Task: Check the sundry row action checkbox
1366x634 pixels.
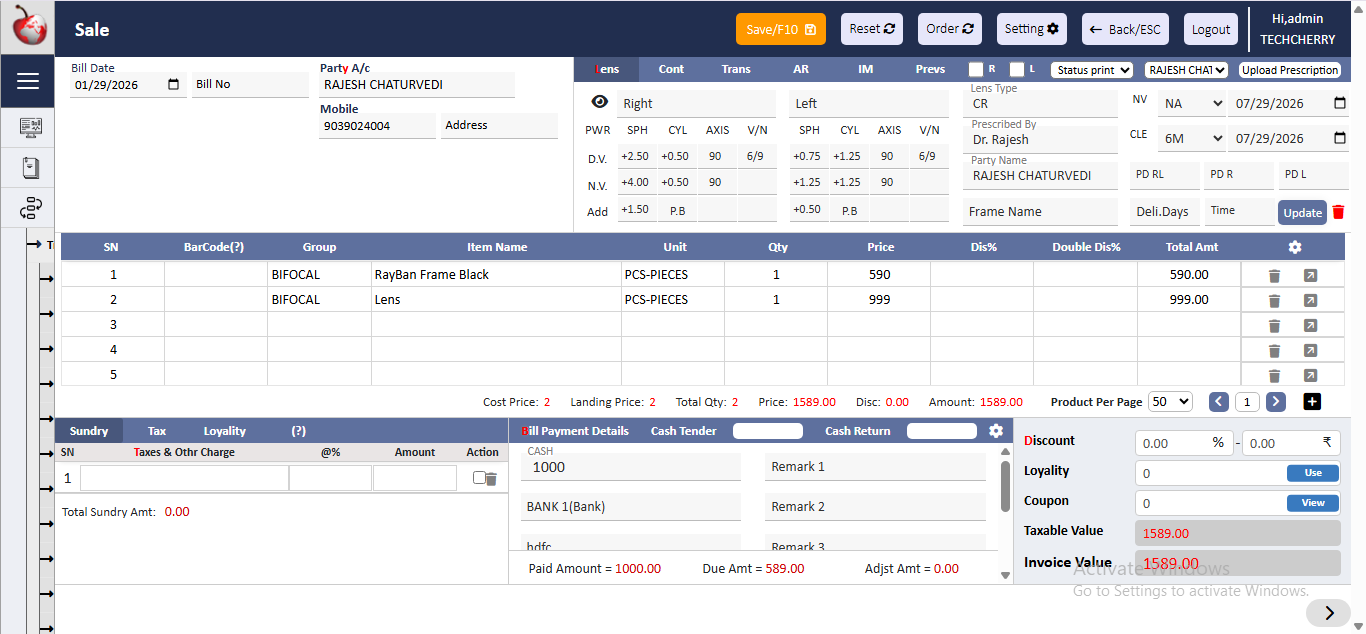Action: (x=479, y=478)
